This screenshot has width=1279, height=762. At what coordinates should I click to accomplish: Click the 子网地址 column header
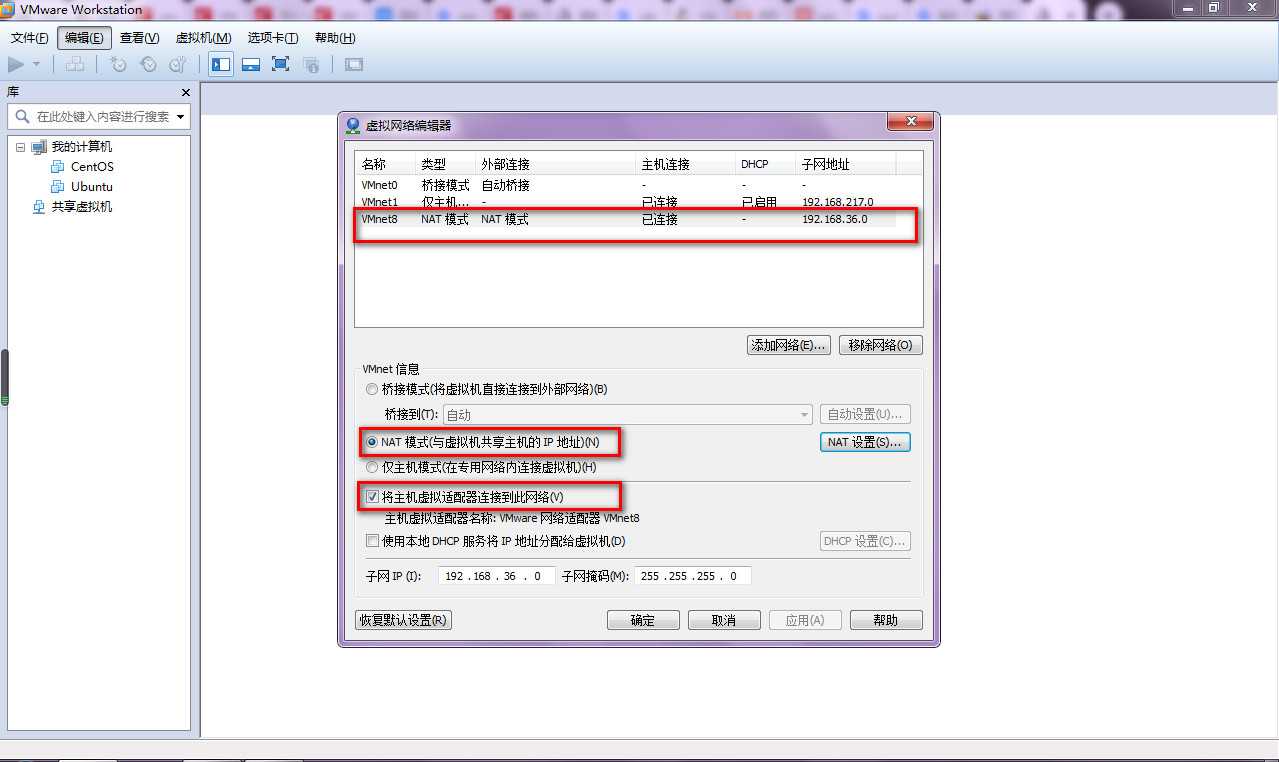tap(846, 164)
